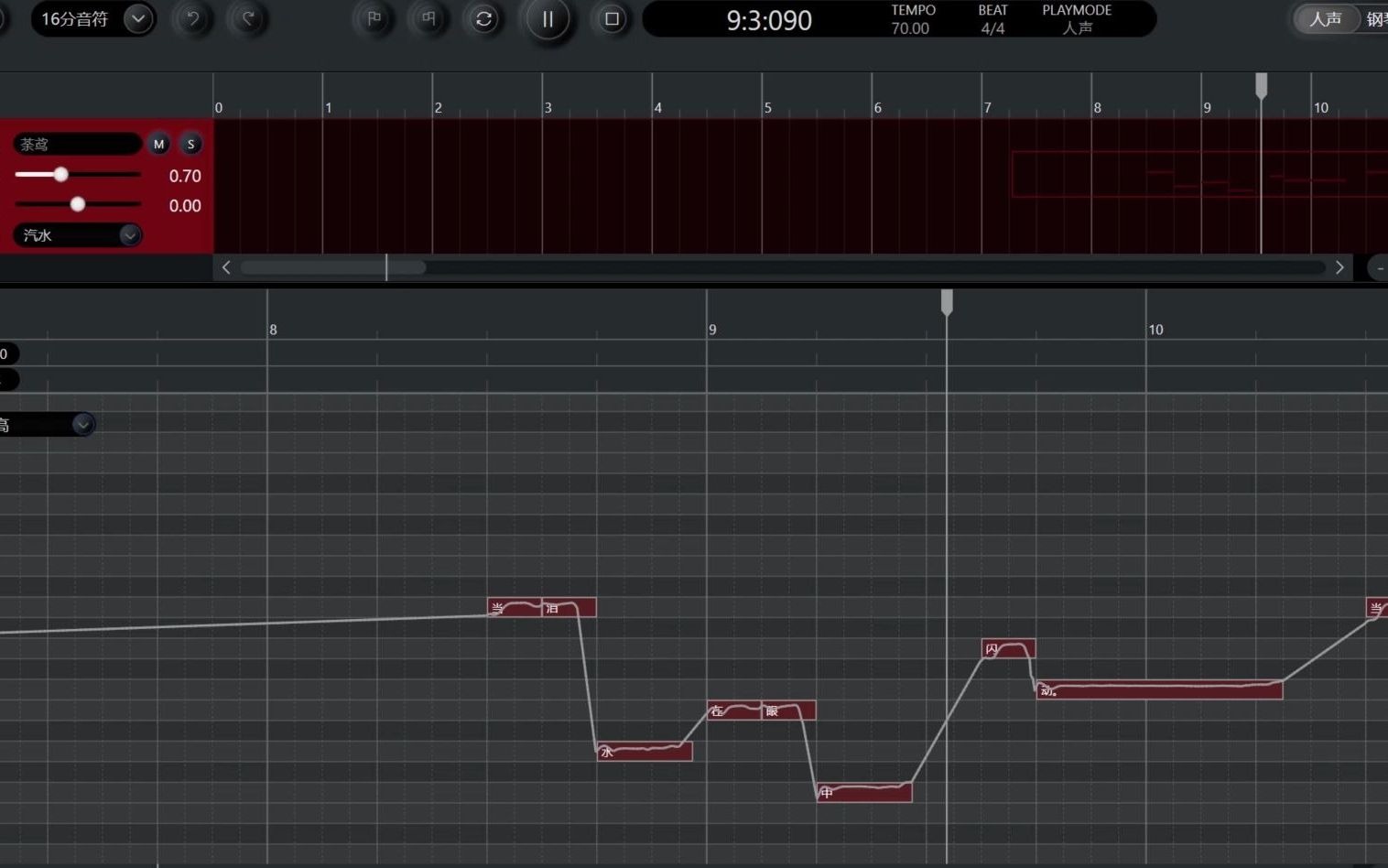Click the track scrollbar right arrow
This screenshot has height=868, width=1388.
point(1339,267)
